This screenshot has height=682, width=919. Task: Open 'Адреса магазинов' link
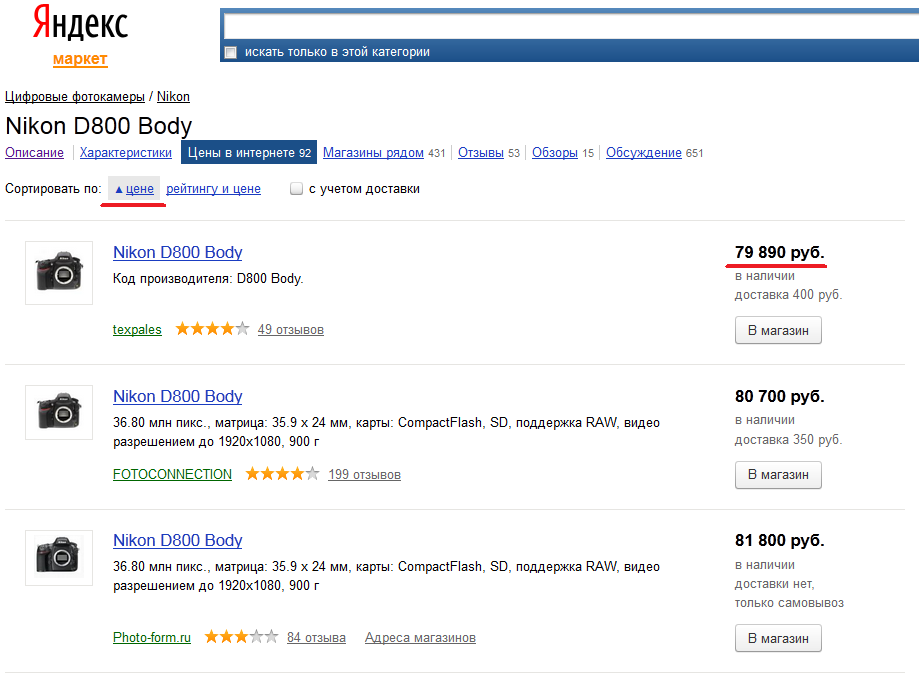coord(420,637)
